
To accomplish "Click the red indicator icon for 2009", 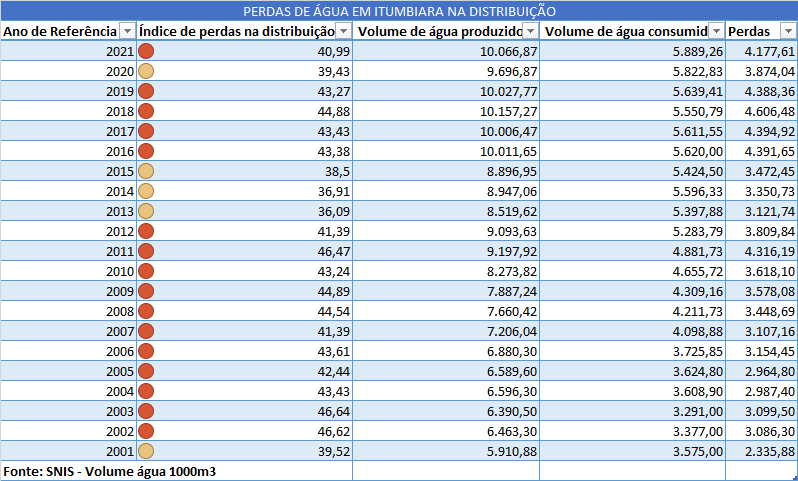I will click(146, 291).
